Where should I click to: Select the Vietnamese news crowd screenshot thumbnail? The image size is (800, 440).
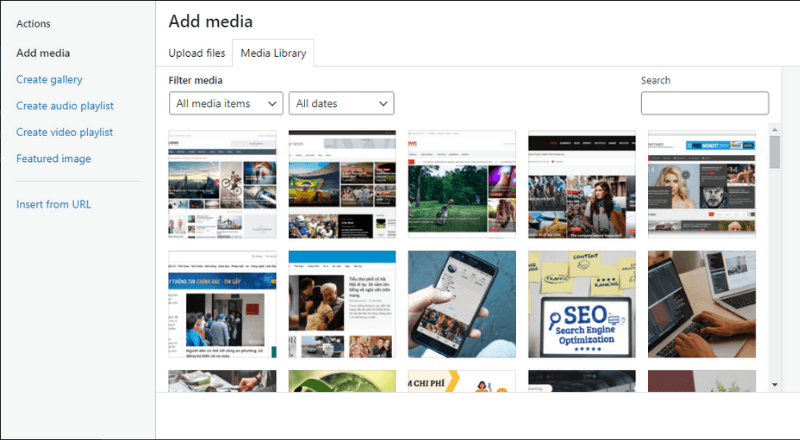coord(222,304)
